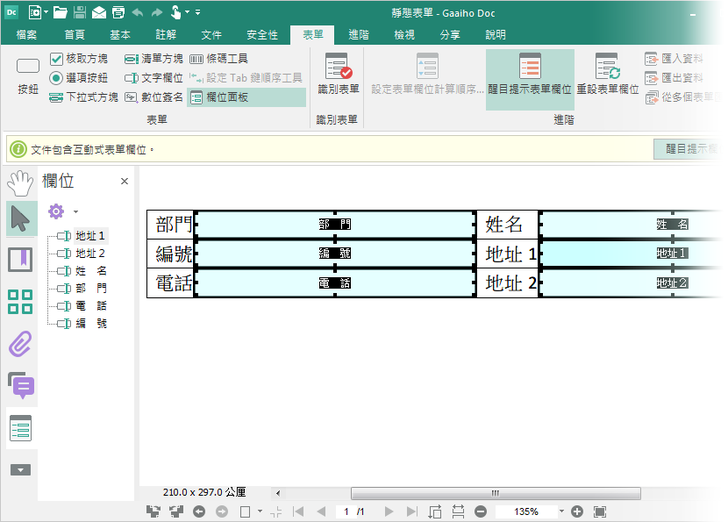This screenshot has width=728, height=522.
Task: Switch to the 註解 ribbon tab
Action: (x=165, y=34)
